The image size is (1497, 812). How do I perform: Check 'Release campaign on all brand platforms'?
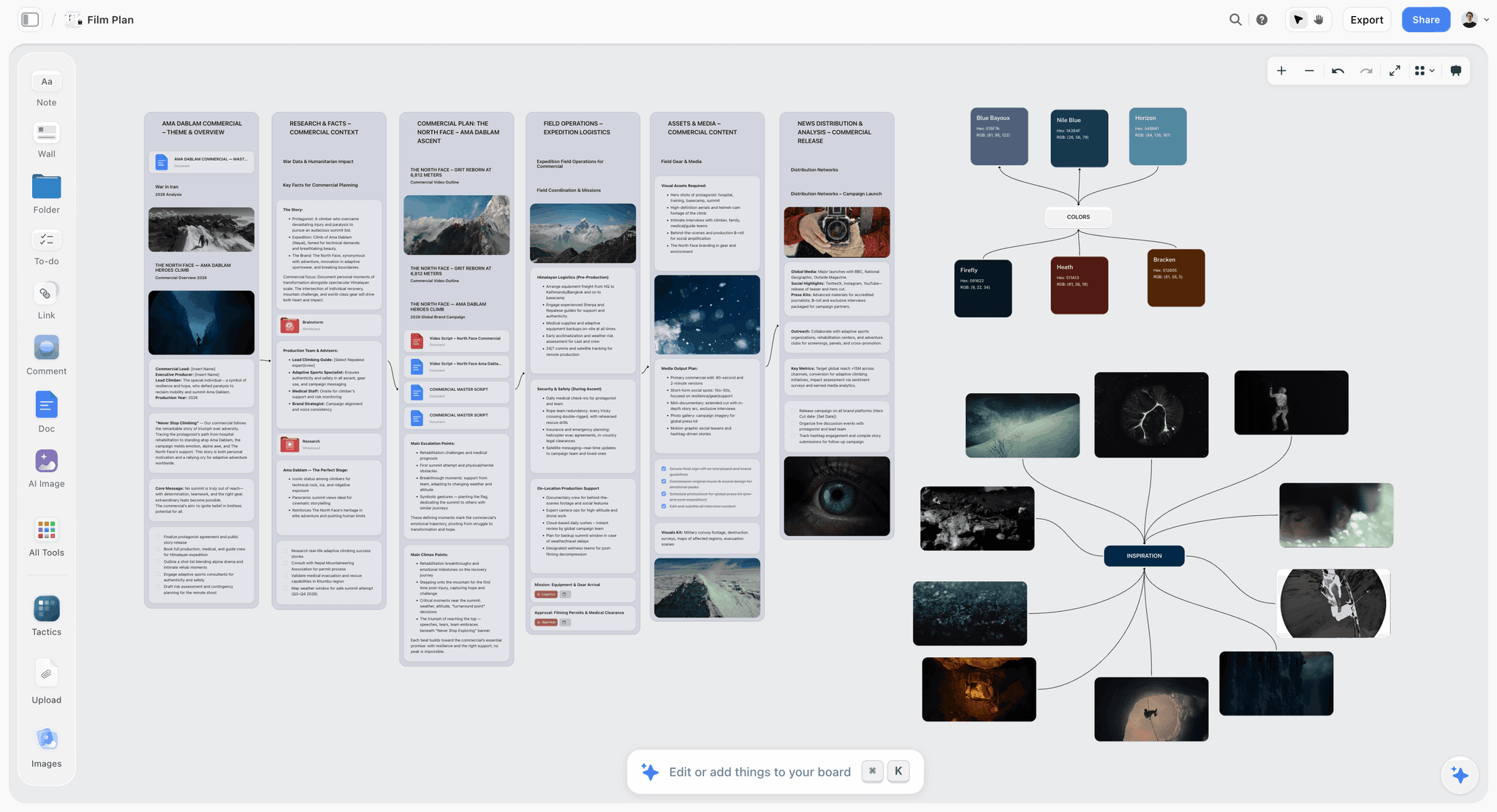point(793,411)
